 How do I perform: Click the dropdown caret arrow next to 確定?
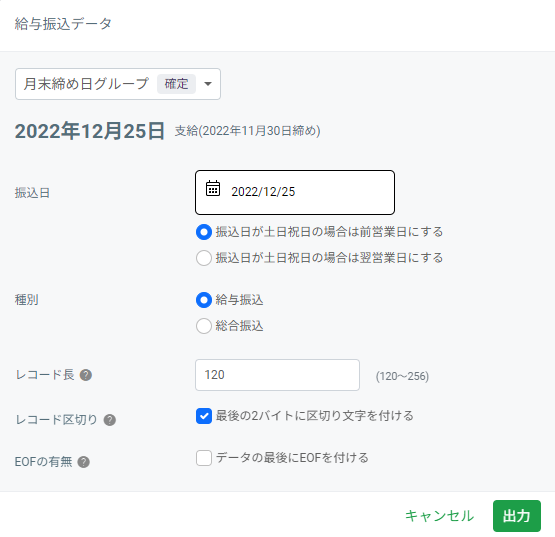[x=208, y=84]
